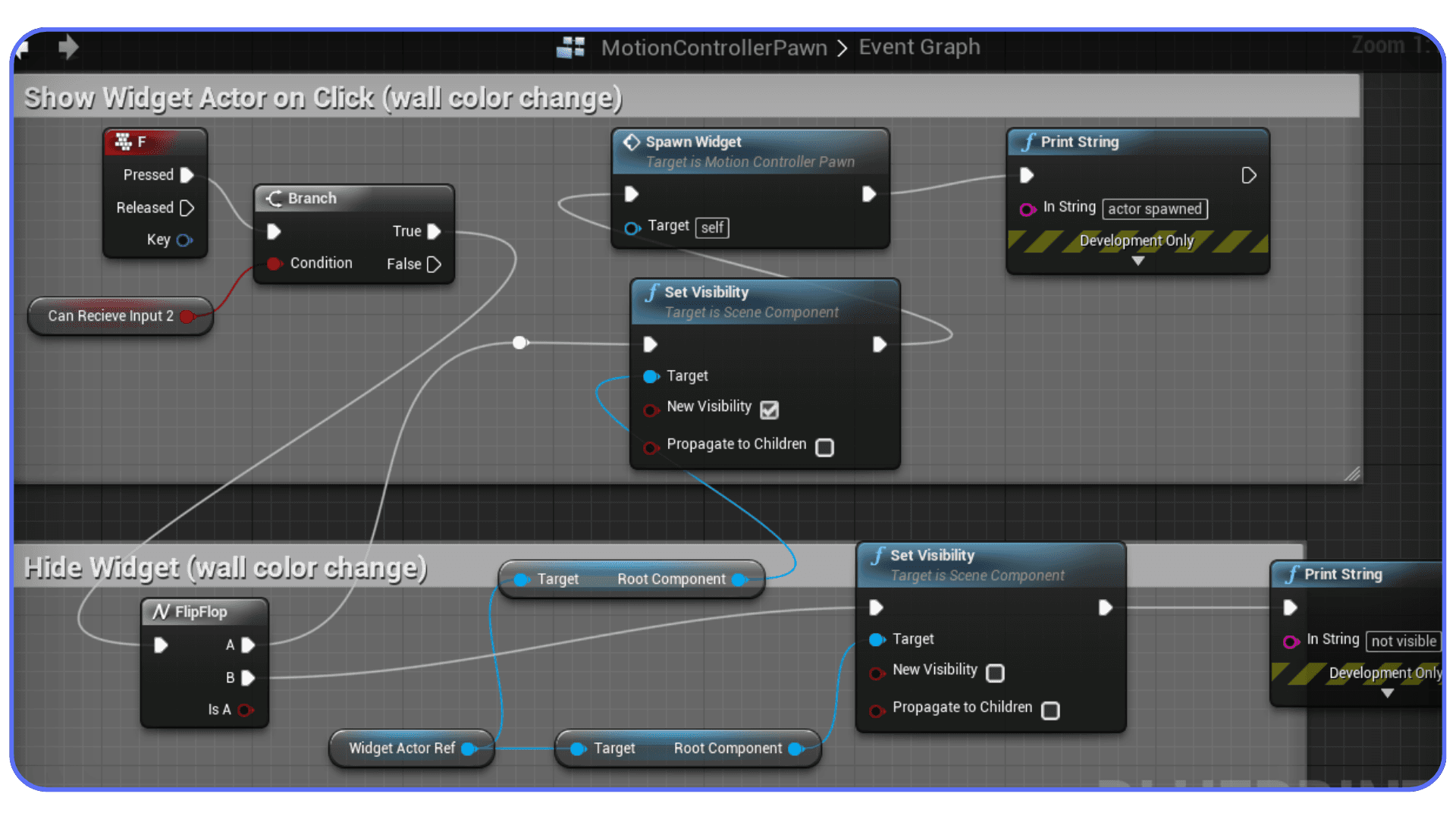The image size is (1456, 819).
Task: Click the f icon on Print String node
Action: click(x=1029, y=142)
